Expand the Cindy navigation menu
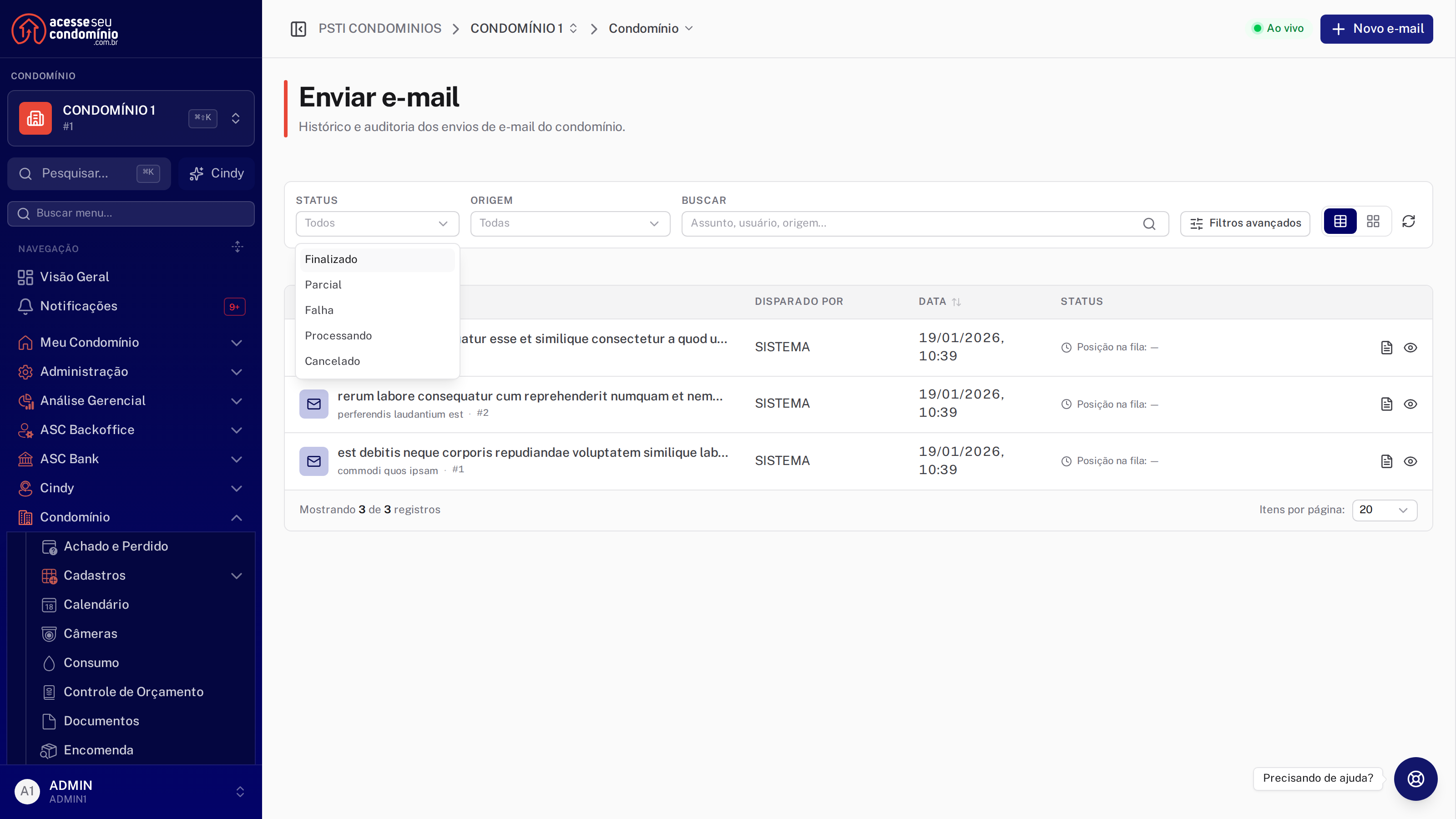The image size is (1456, 819). coord(131,488)
